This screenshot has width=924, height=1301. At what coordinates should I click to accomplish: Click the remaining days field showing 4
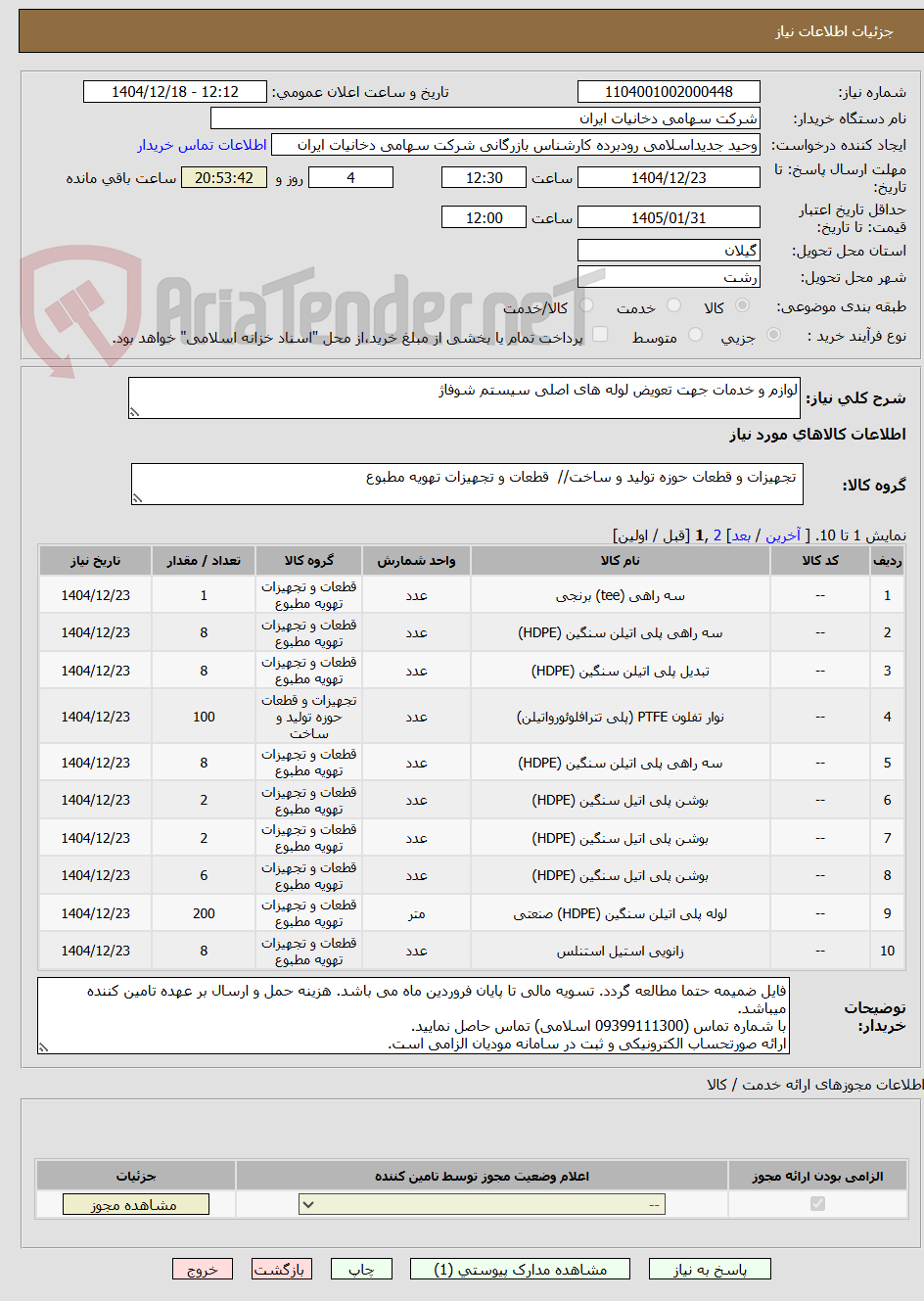350,178
